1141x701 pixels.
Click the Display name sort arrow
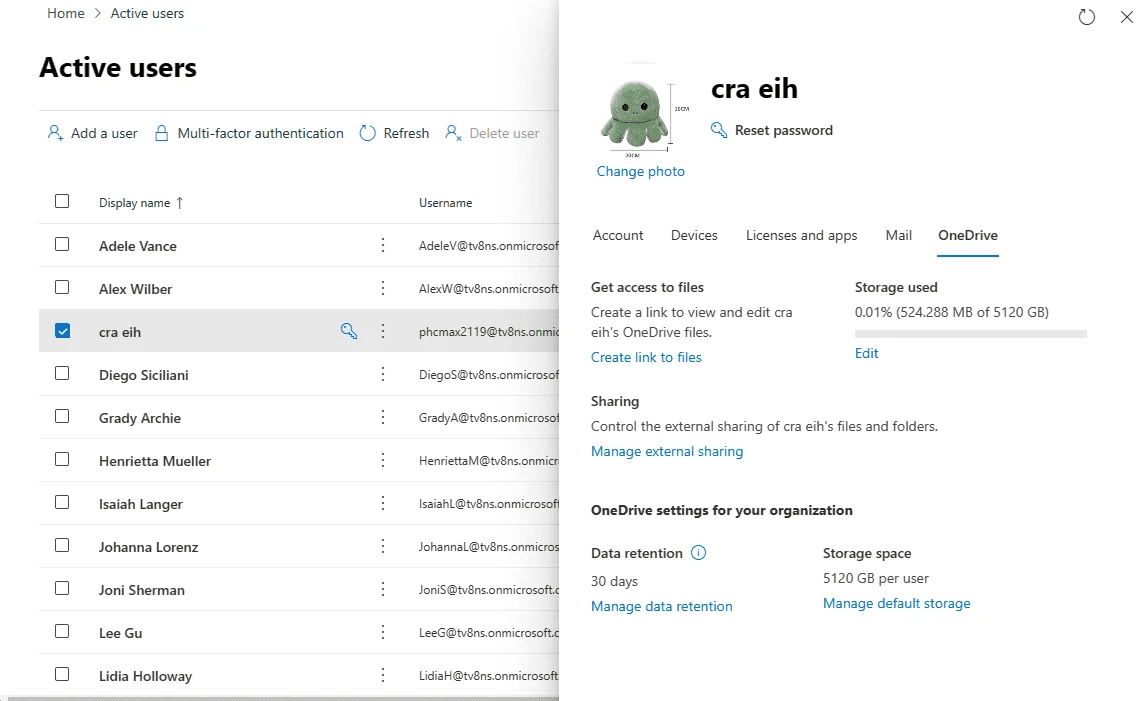coord(180,203)
